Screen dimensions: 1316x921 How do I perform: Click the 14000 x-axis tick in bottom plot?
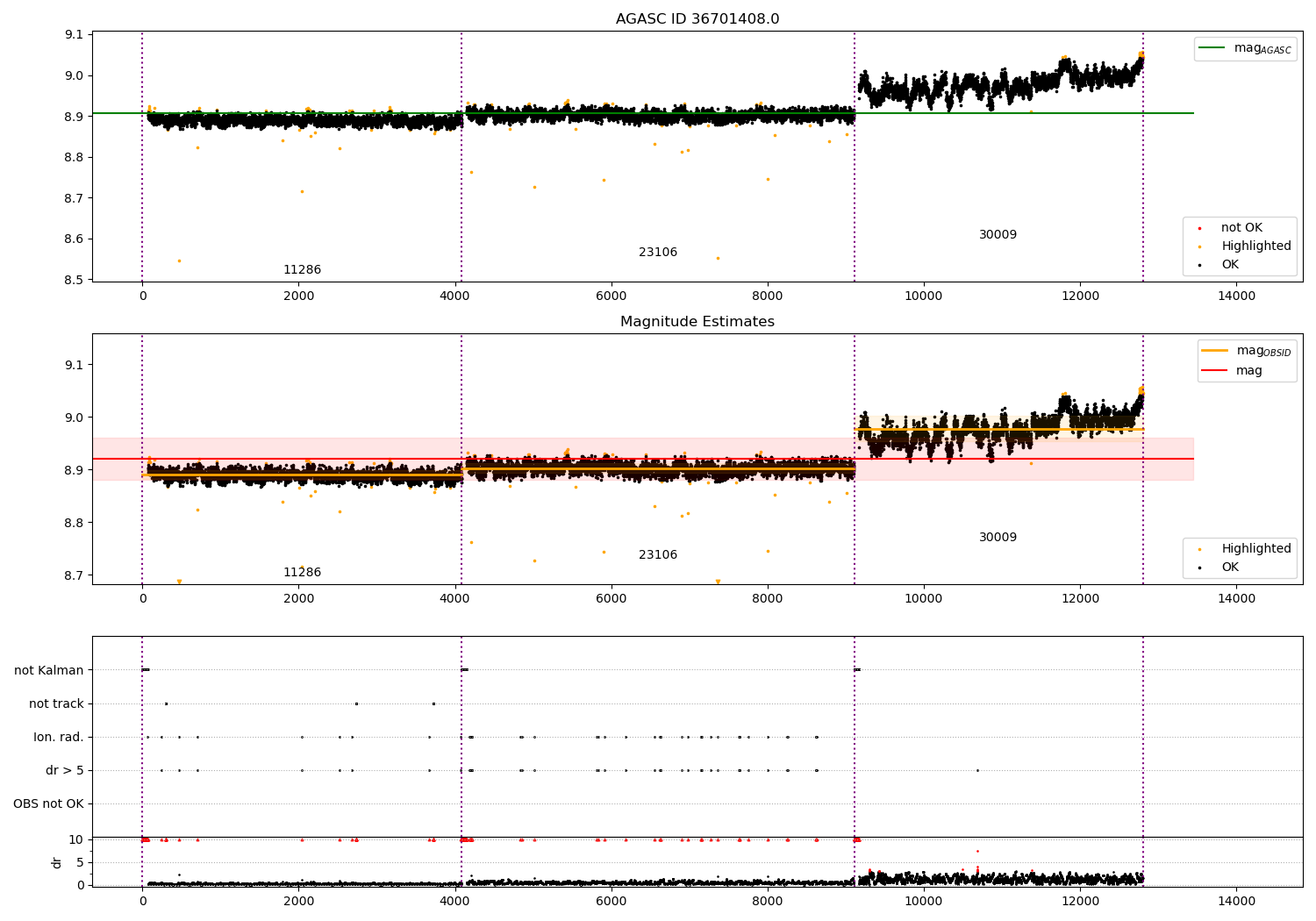(x=1237, y=901)
